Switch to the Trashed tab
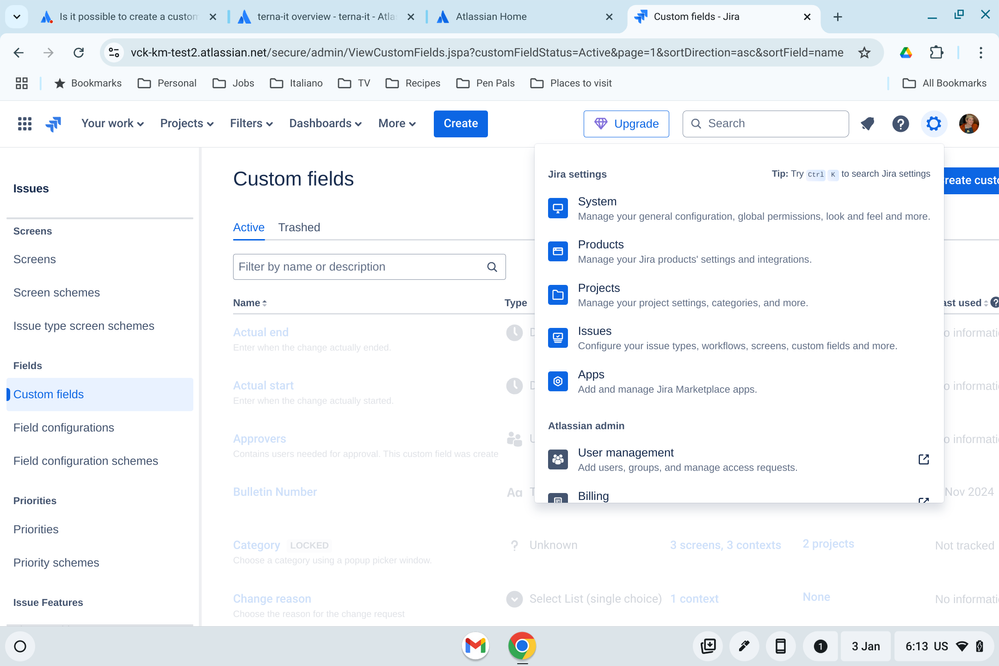The height and width of the screenshot is (666, 999). pyautogui.click(x=299, y=228)
